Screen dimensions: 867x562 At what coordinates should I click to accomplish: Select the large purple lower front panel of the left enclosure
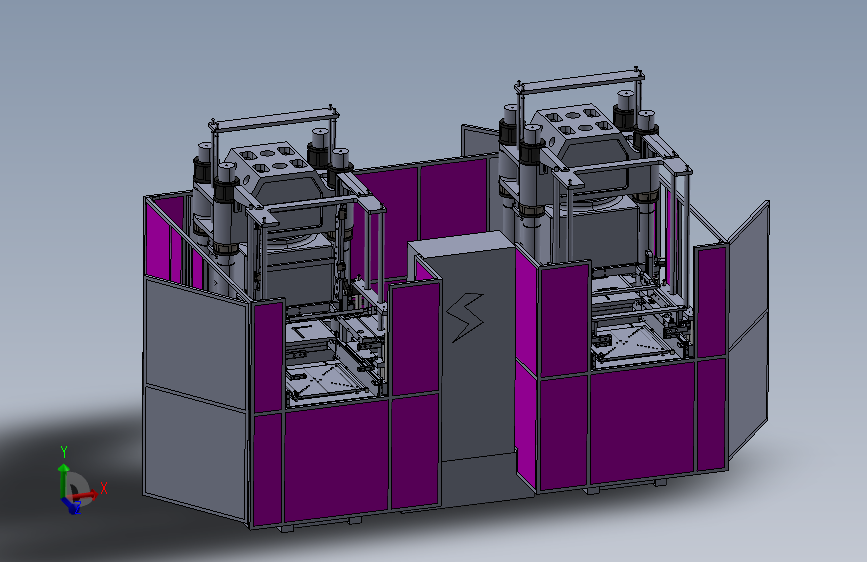point(336,460)
